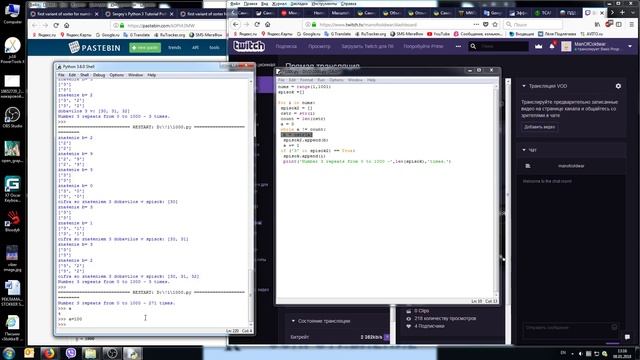The image size is (640, 360).
Task: Open the Firefox library icon in the toolbar
Action: pyautogui.click(x=597, y=24)
